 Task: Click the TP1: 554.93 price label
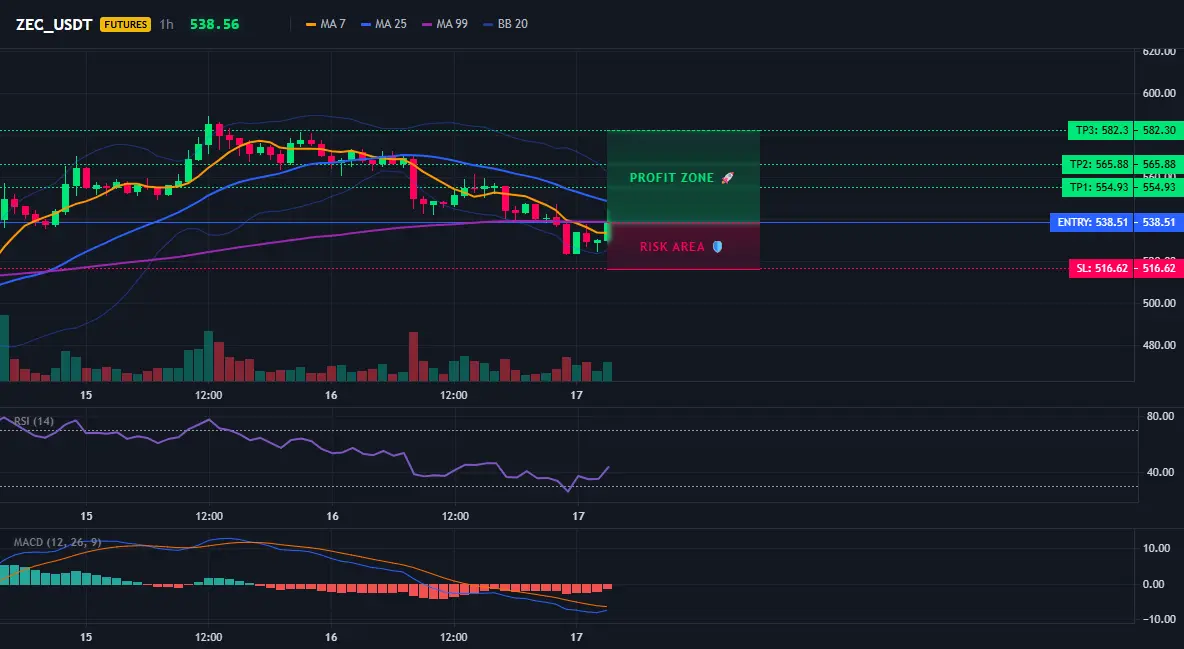(1097, 187)
